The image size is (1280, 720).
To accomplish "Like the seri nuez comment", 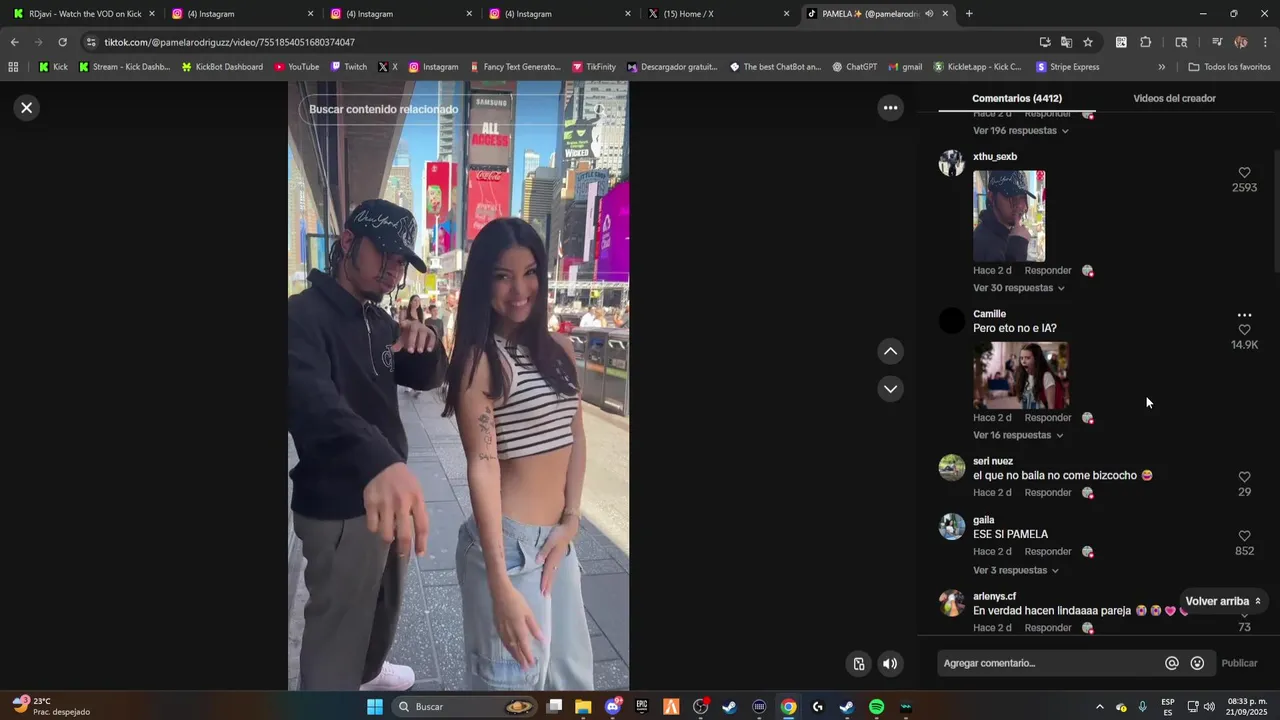I will pyautogui.click(x=1244, y=477).
